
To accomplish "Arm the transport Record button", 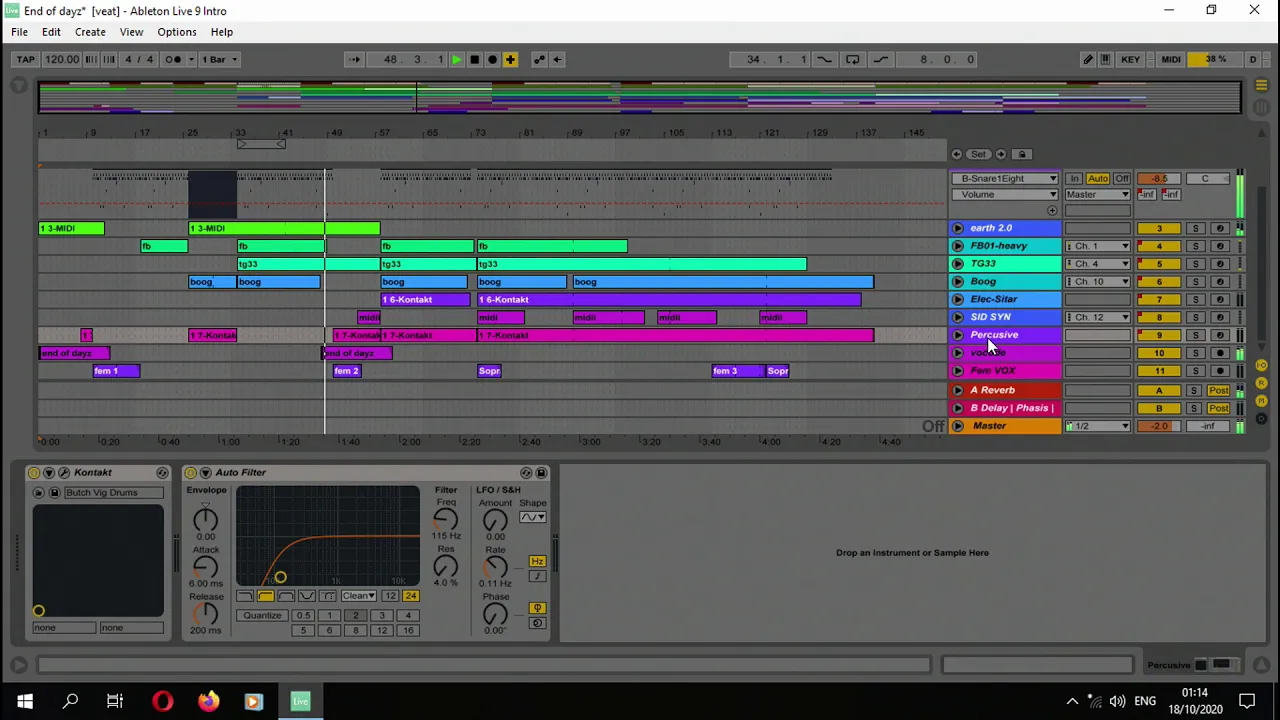I will pos(492,59).
